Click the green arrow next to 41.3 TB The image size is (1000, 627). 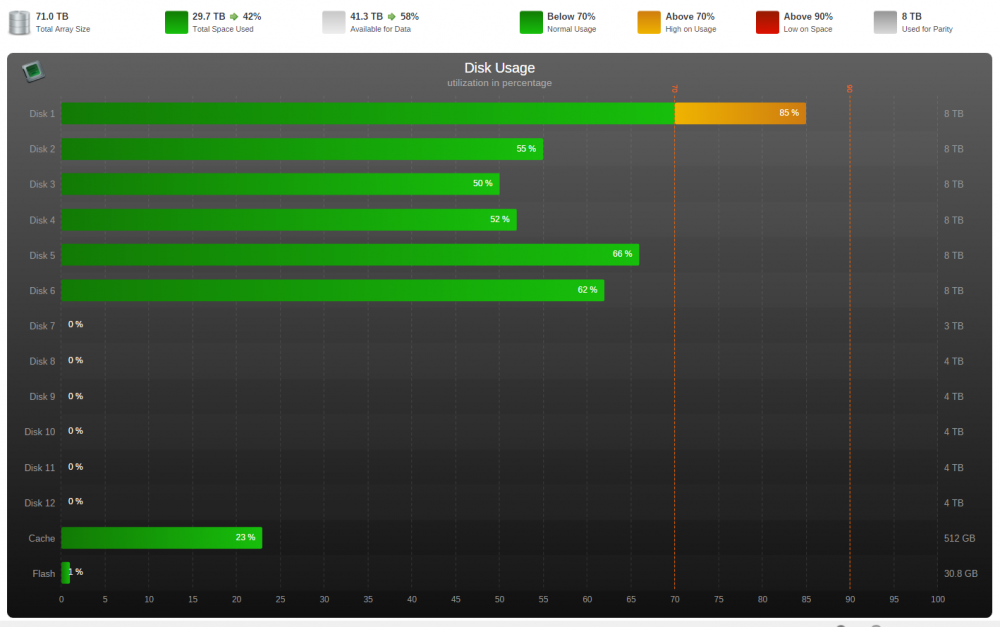pos(392,17)
